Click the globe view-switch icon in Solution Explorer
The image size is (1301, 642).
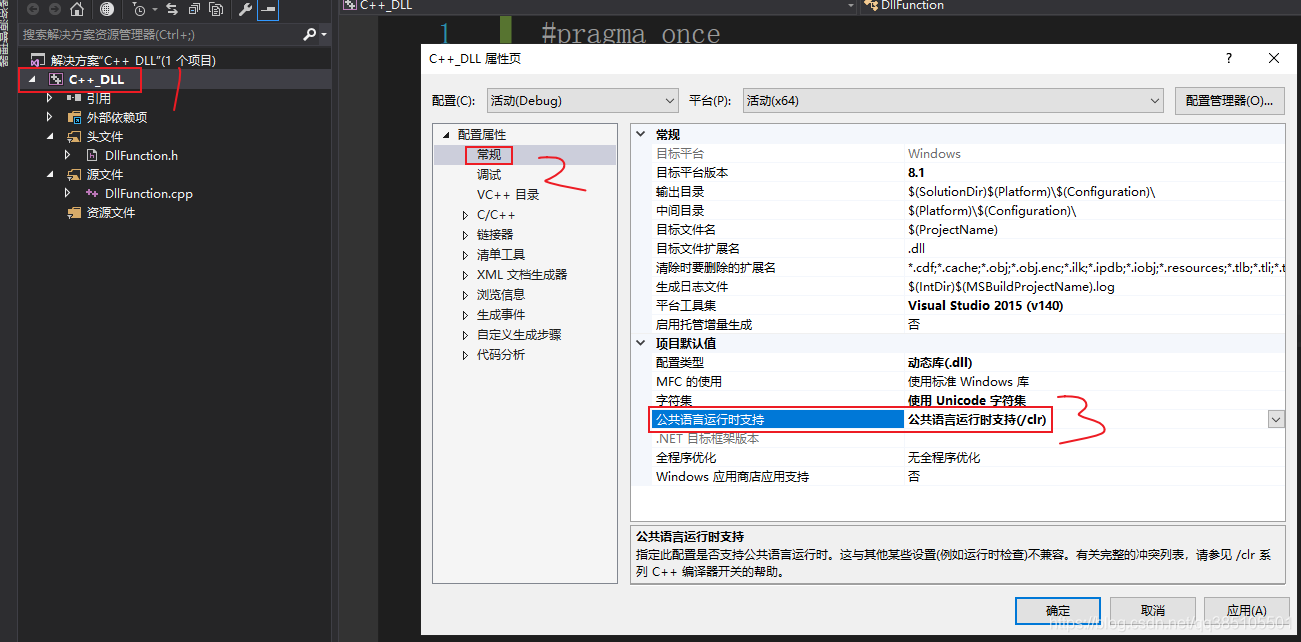(107, 9)
